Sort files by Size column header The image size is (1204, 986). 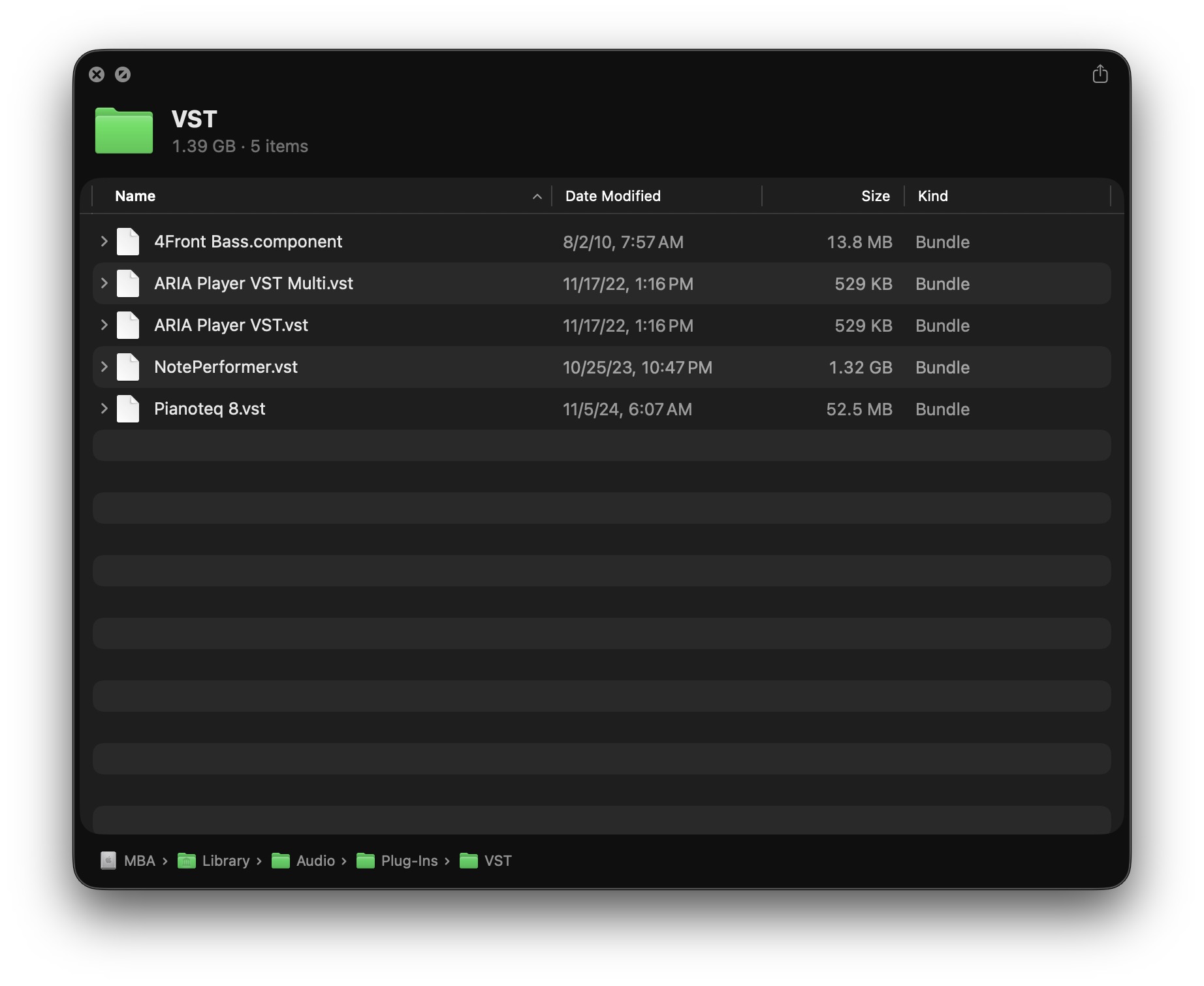tap(875, 197)
